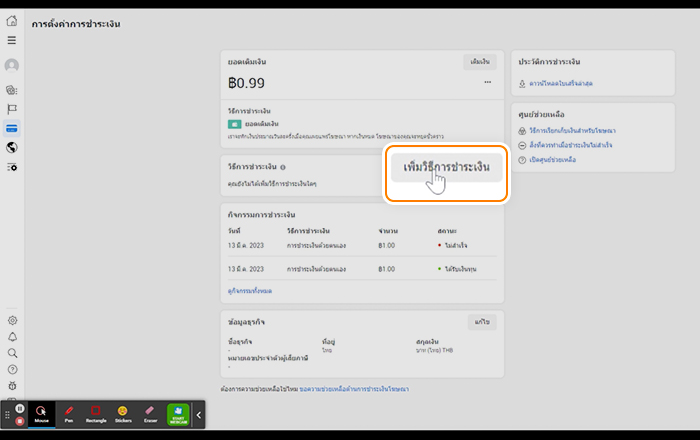
Task: Open the ดูกิจกรรมทั้งหมด view all activity link
Action: (x=250, y=291)
